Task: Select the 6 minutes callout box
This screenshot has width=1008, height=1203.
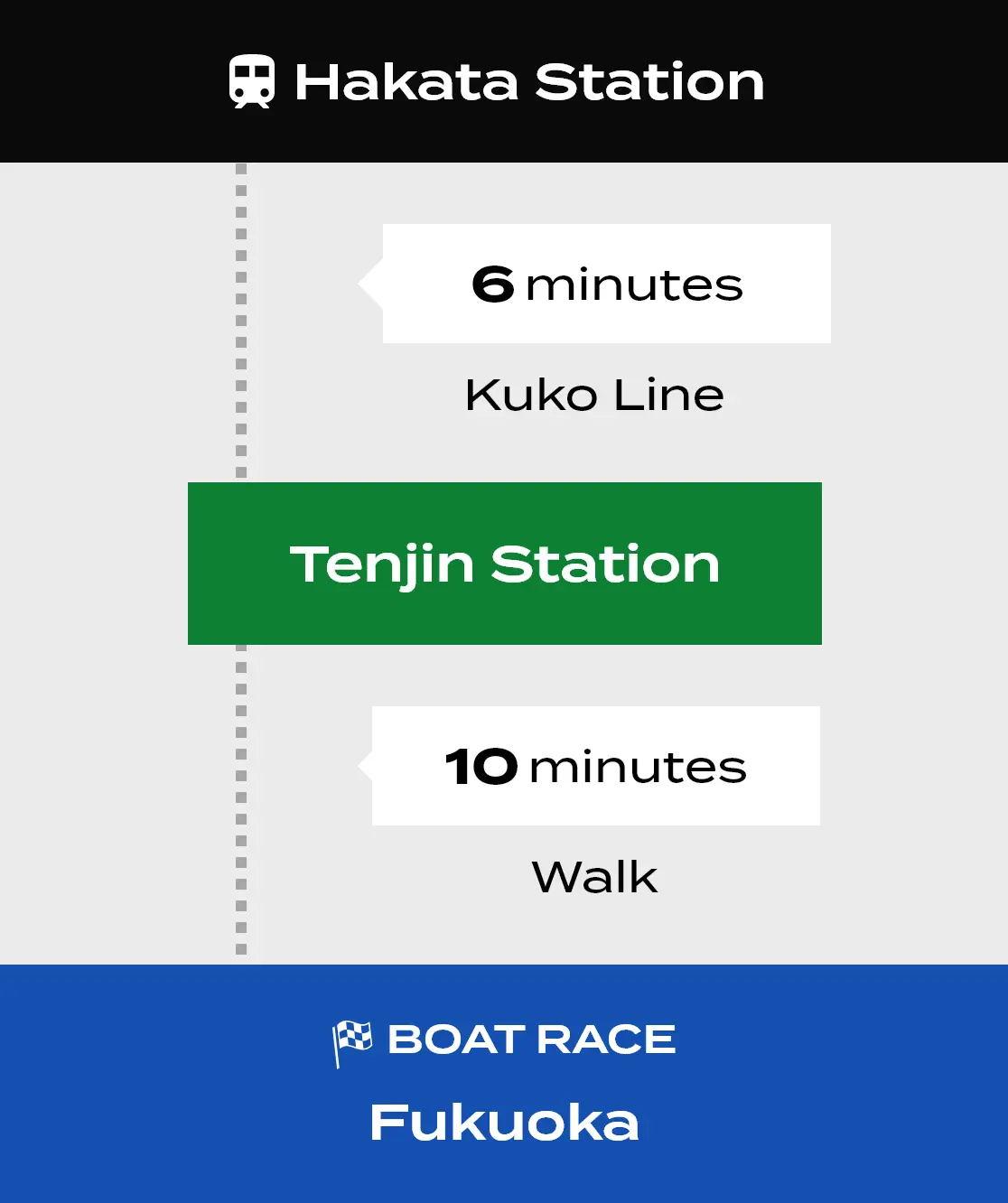Action: (606, 284)
